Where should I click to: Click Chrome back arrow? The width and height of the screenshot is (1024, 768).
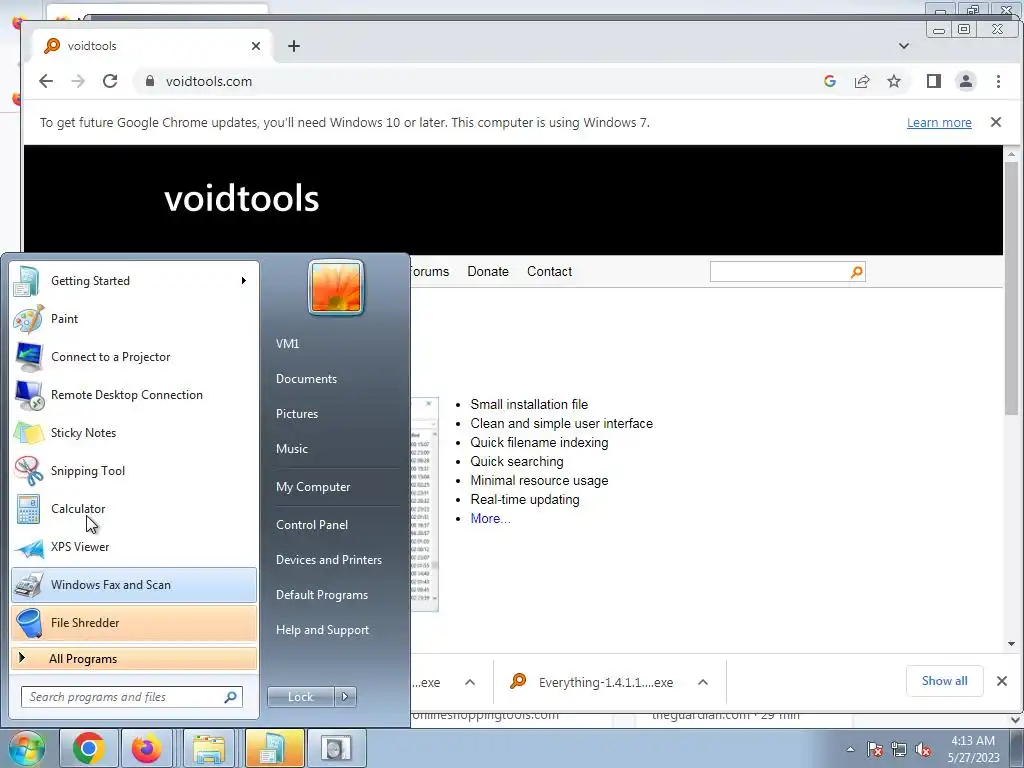46,81
